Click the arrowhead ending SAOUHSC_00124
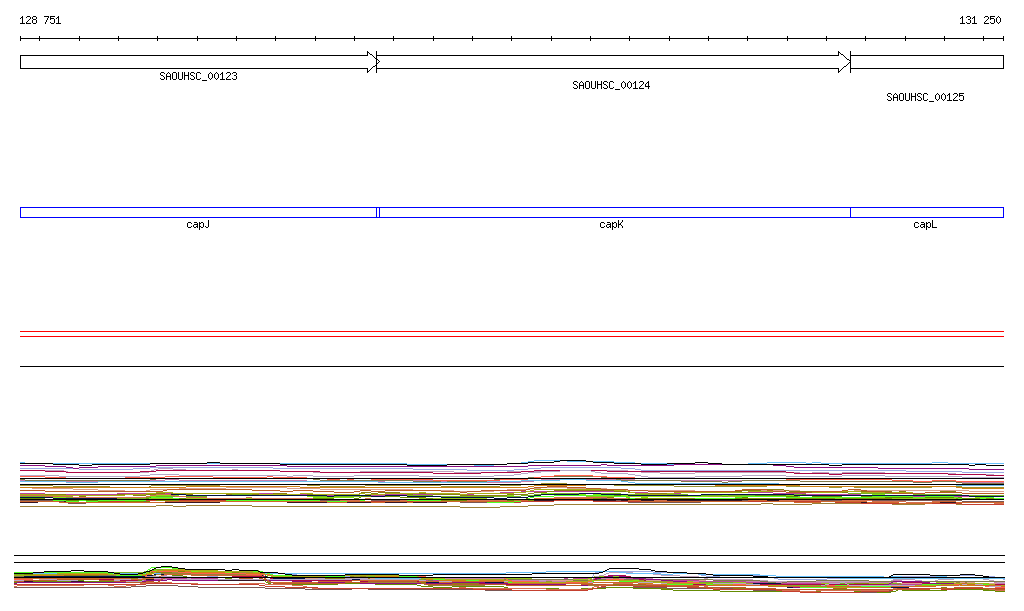 coord(844,62)
